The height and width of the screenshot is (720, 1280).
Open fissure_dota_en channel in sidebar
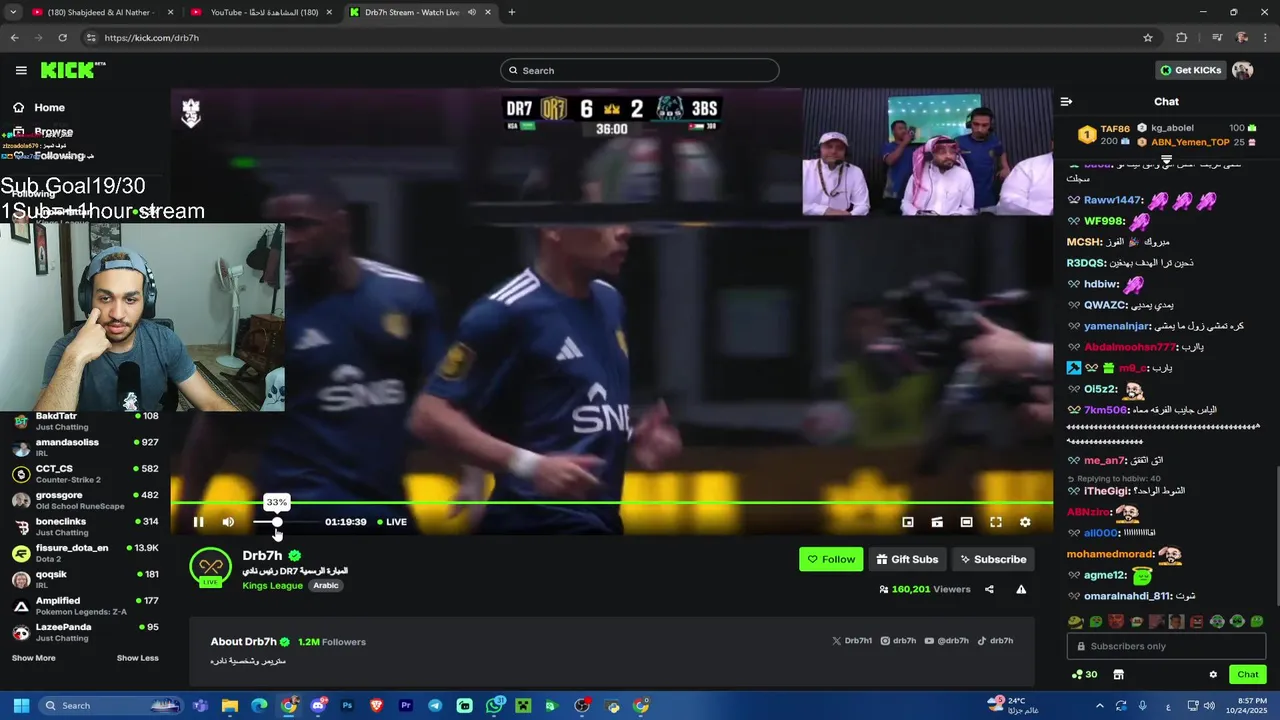point(85,553)
